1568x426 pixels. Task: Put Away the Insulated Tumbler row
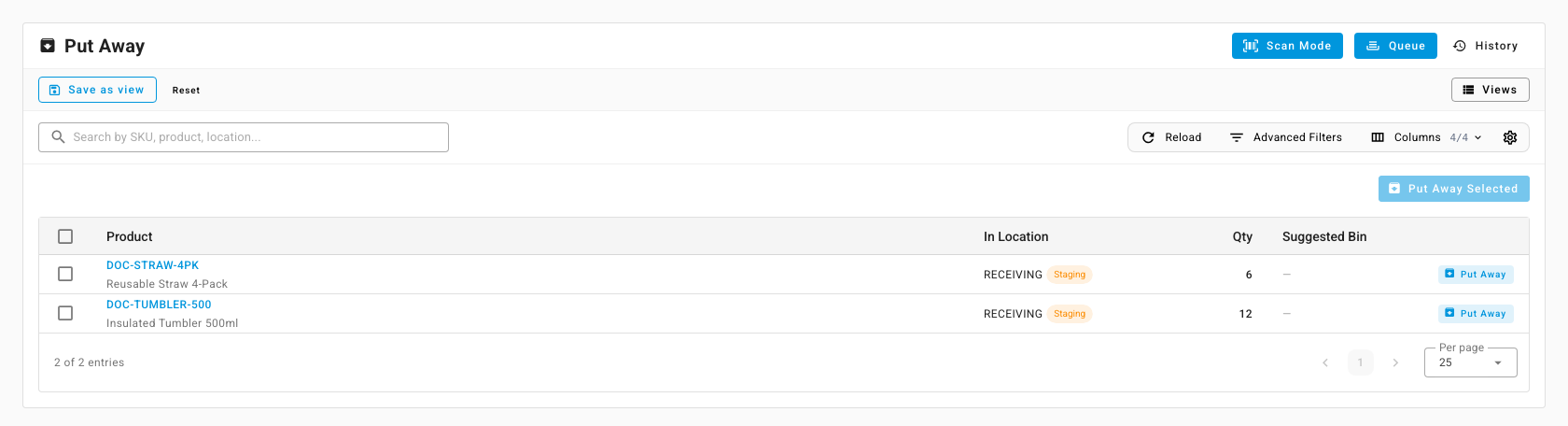(x=1476, y=313)
